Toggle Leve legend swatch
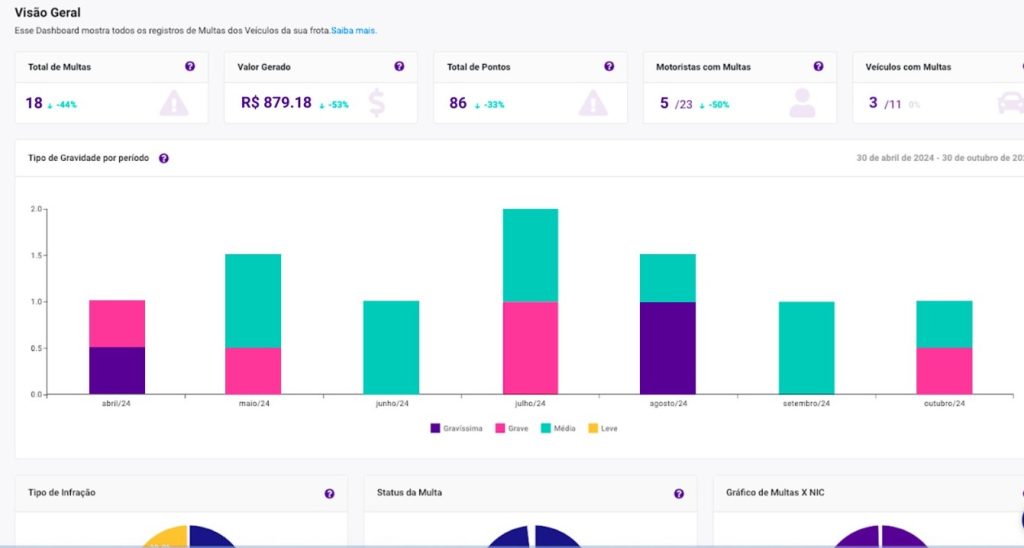 coord(593,428)
